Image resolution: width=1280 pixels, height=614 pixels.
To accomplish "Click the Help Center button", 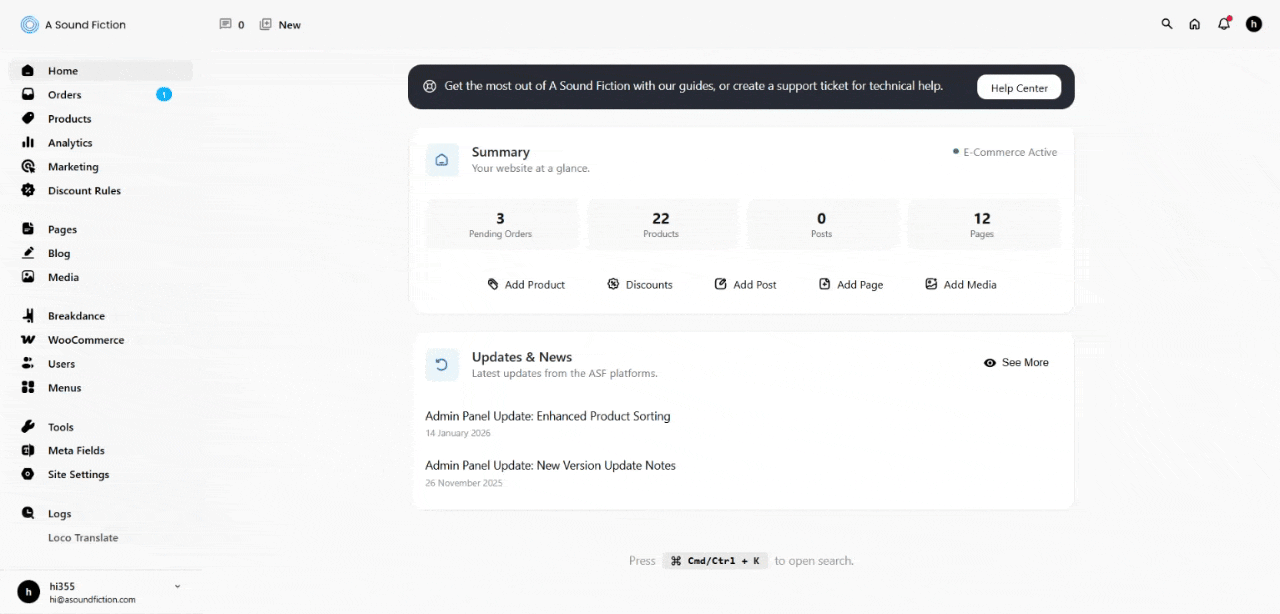I will (1019, 87).
